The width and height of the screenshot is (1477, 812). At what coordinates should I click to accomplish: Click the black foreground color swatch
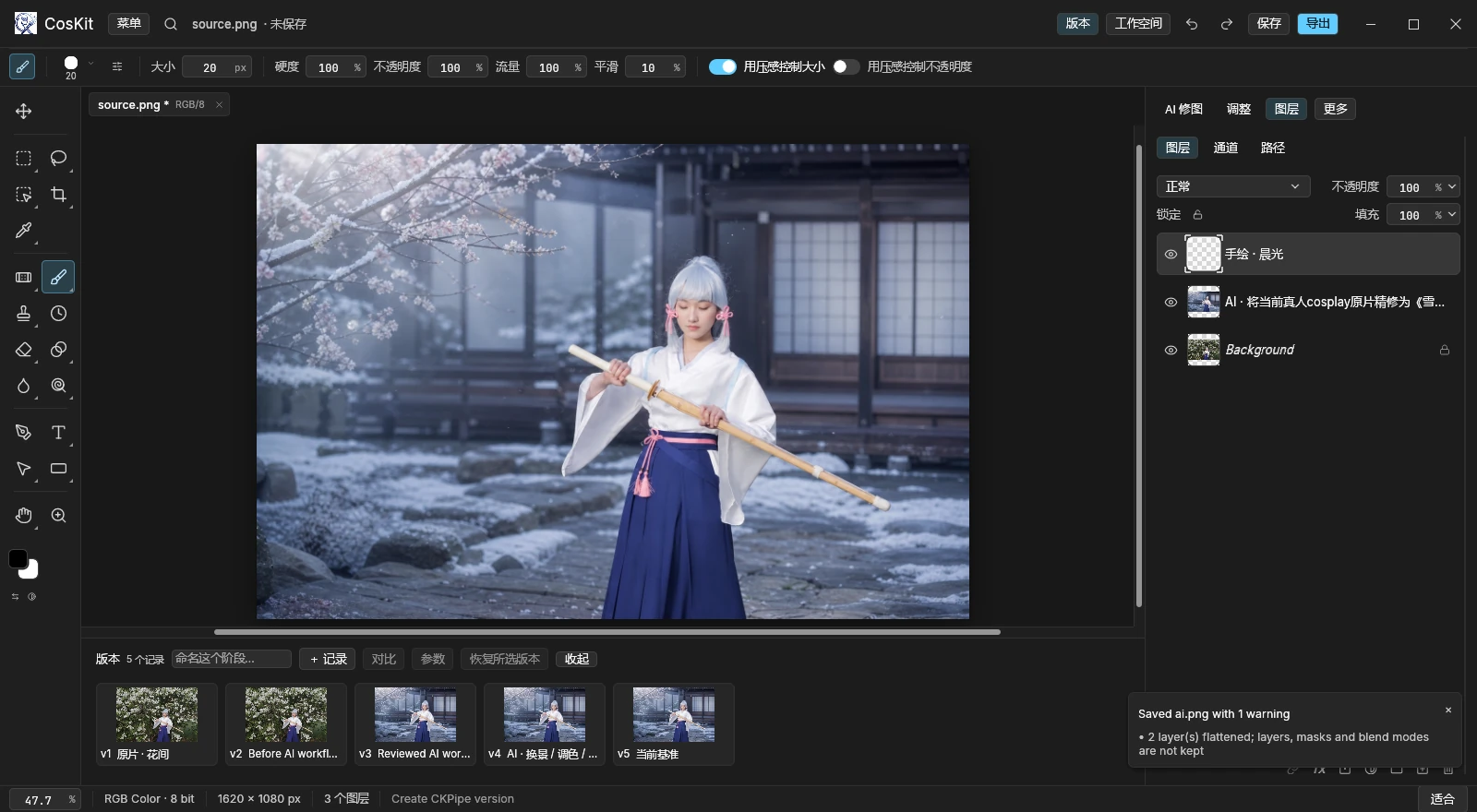click(18, 558)
